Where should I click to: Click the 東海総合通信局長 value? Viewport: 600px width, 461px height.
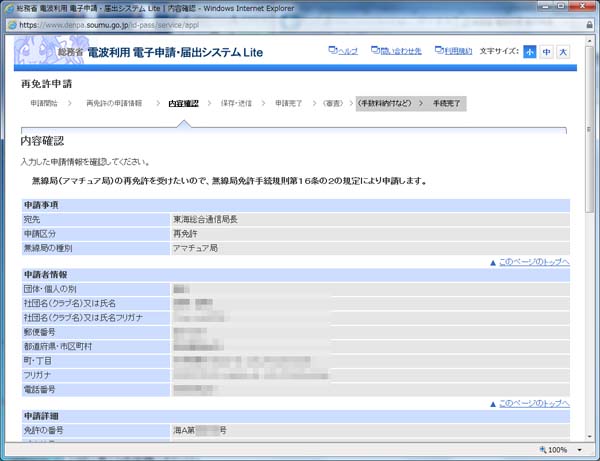pyautogui.click(x=205, y=220)
